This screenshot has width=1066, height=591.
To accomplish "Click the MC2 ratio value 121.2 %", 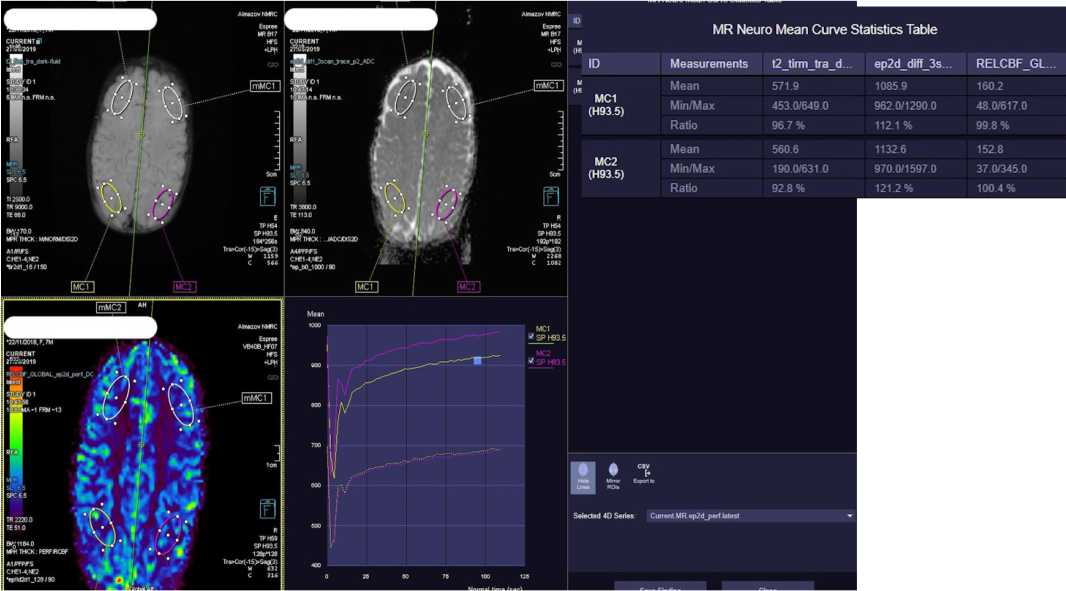I will tap(893, 188).
